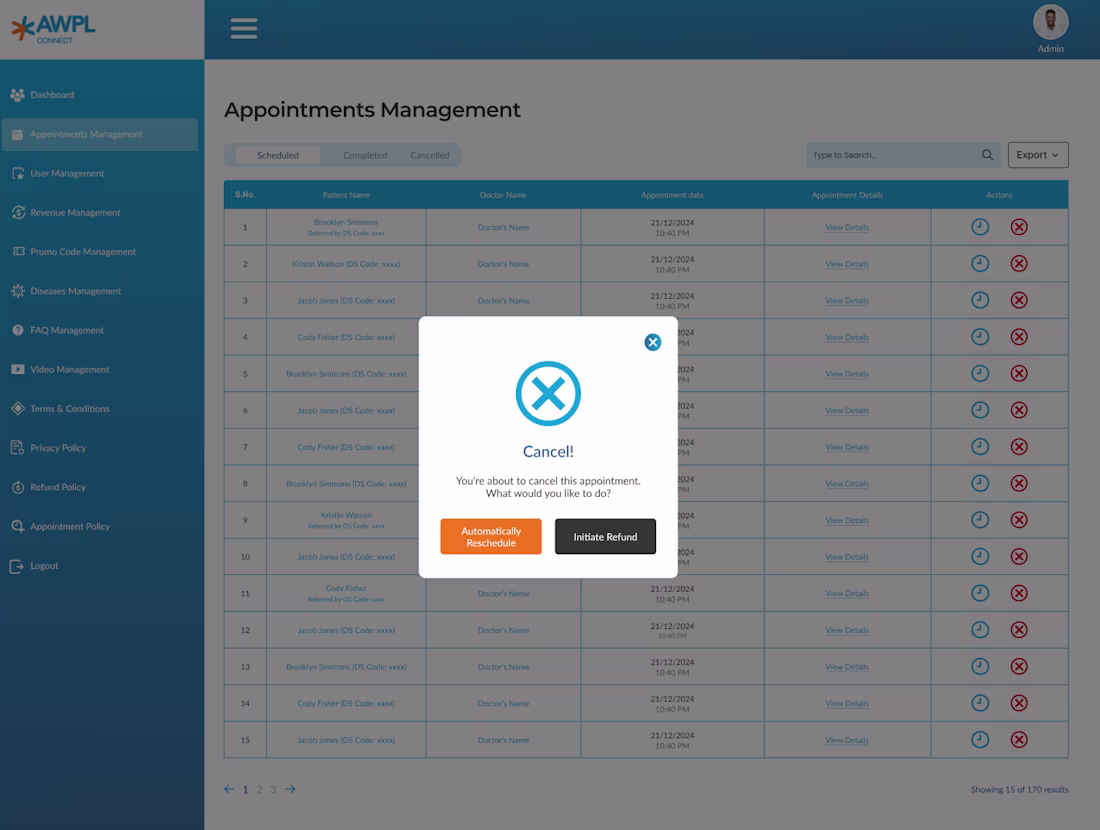Switch to the Cancelled tab
Screen dimensions: 1100x830
click(429, 155)
